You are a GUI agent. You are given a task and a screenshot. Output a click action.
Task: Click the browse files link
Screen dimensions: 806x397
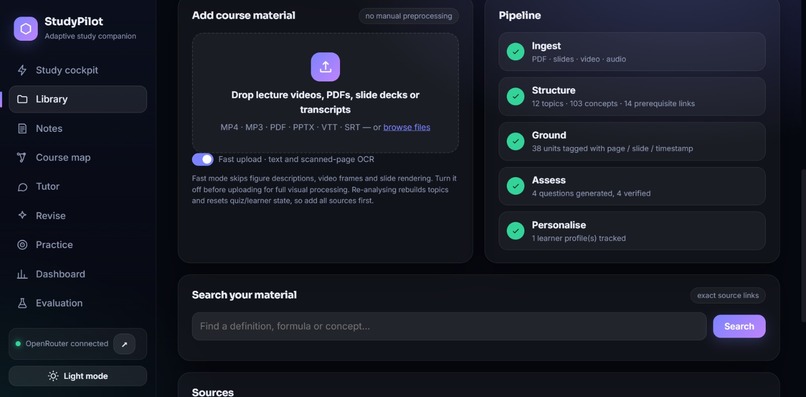coord(407,127)
